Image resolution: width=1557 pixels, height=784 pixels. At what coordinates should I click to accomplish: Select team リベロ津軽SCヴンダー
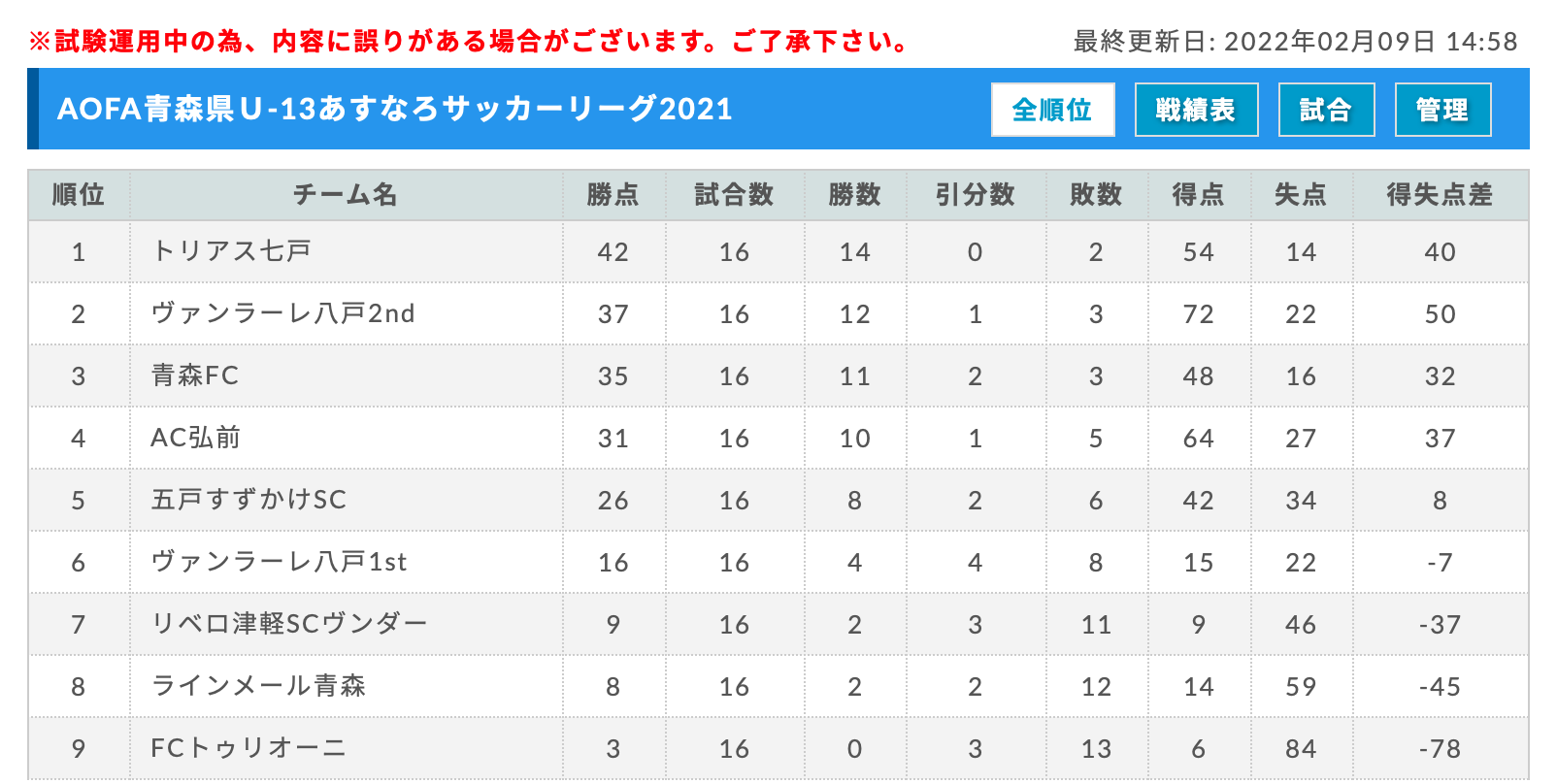tap(289, 624)
